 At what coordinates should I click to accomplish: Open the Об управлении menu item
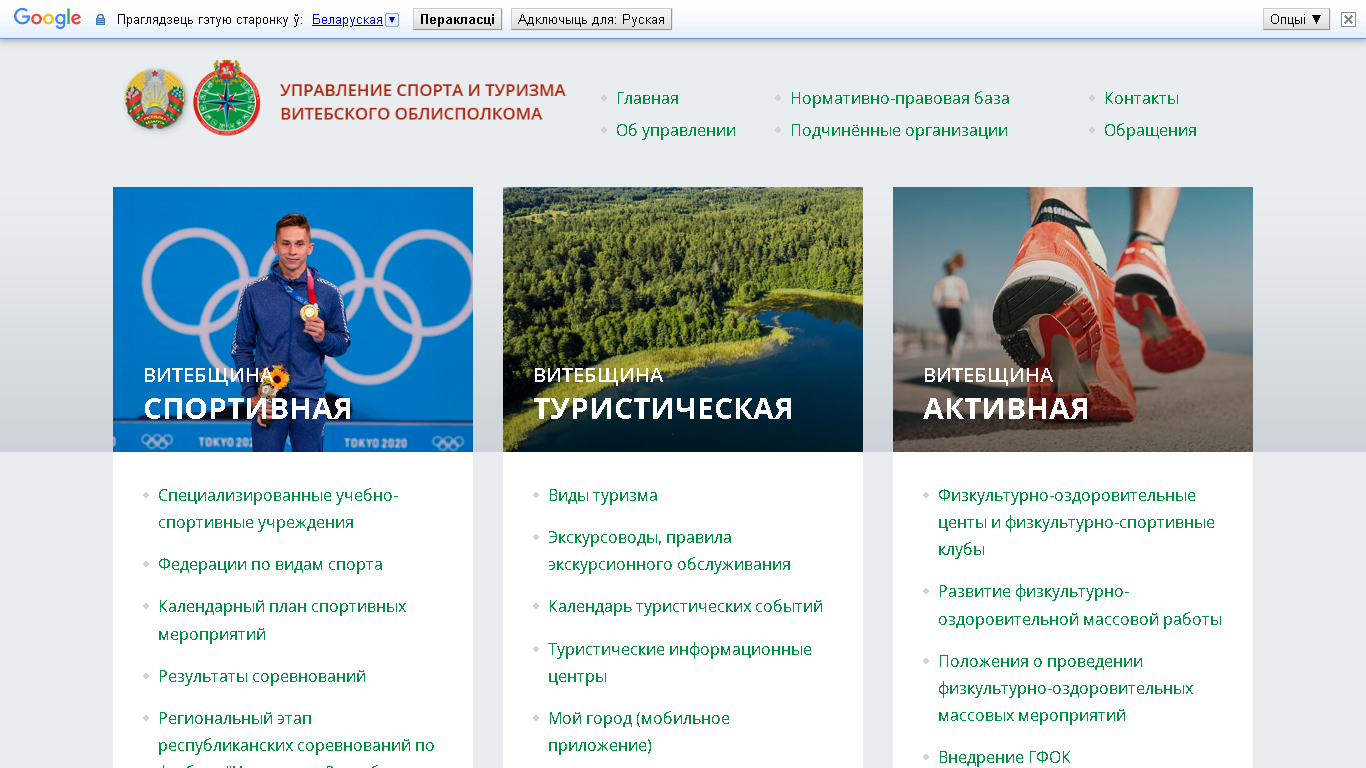click(x=676, y=130)
